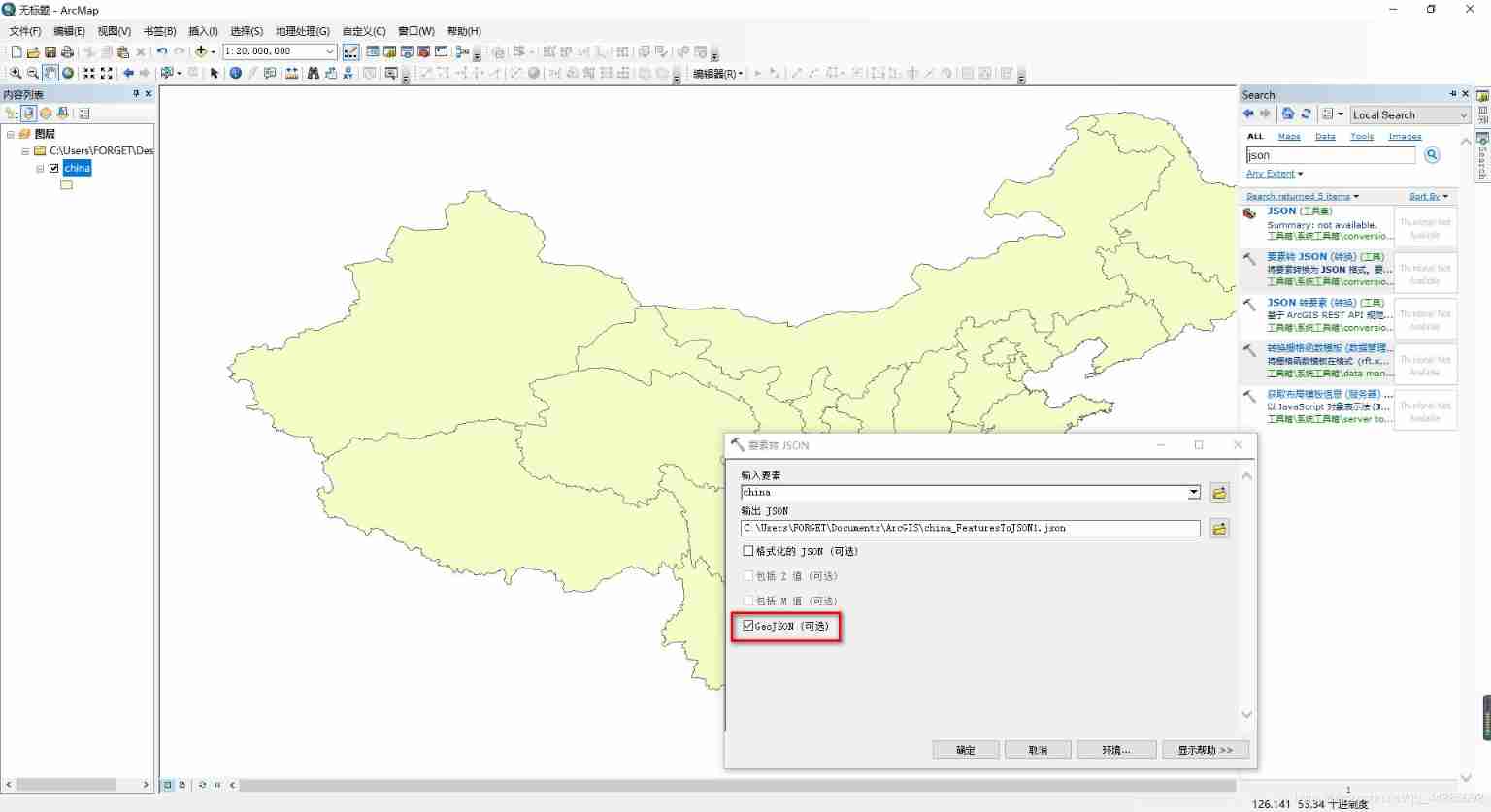
Task: Open the 要素转 JSON search result
Action: (1325, 257)
